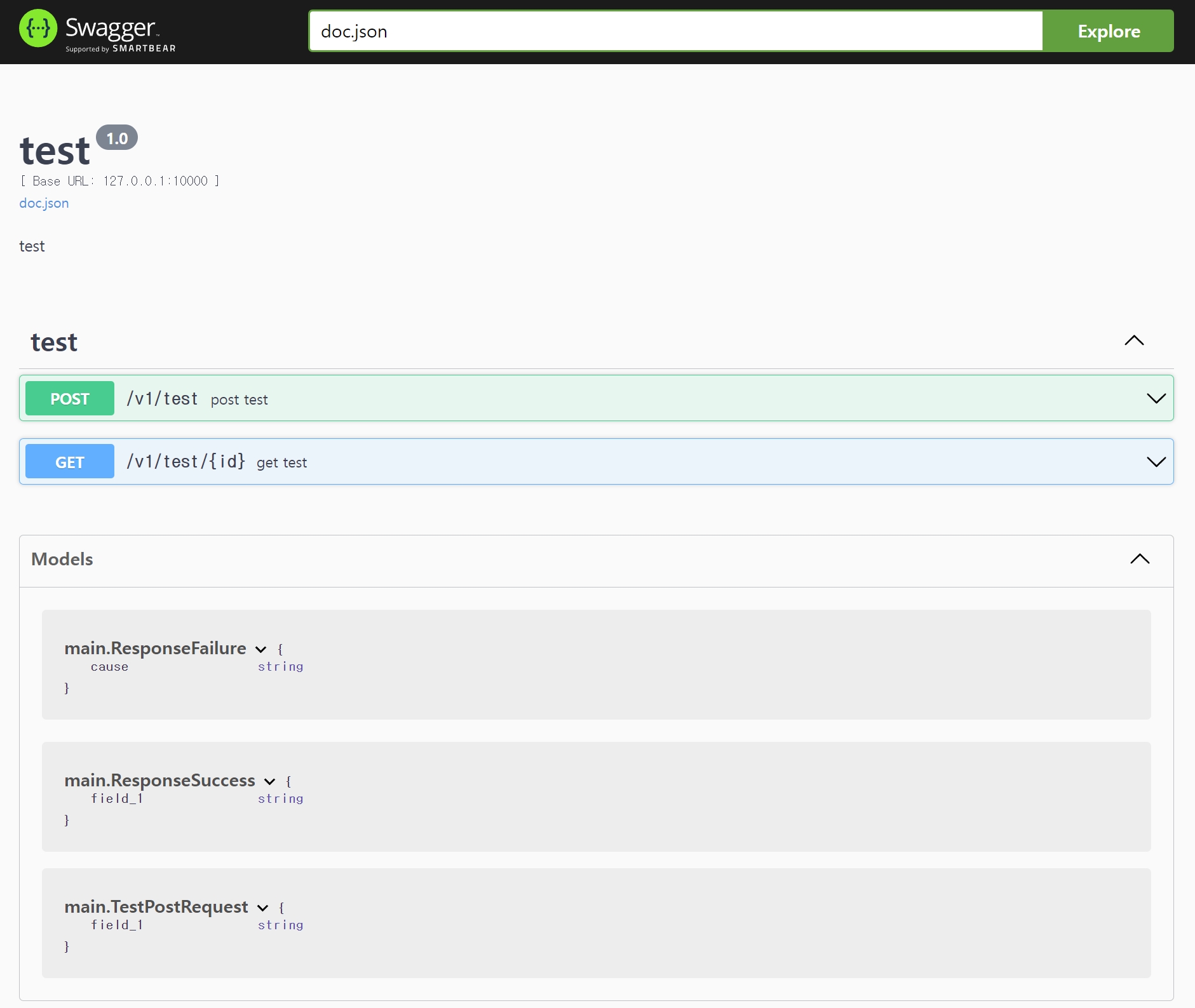Image resolution: width=1195 pixels, height=1008 pixels.
Task: Expand the POST /v1/test chevron
Action: click(x=1156, y=399)
